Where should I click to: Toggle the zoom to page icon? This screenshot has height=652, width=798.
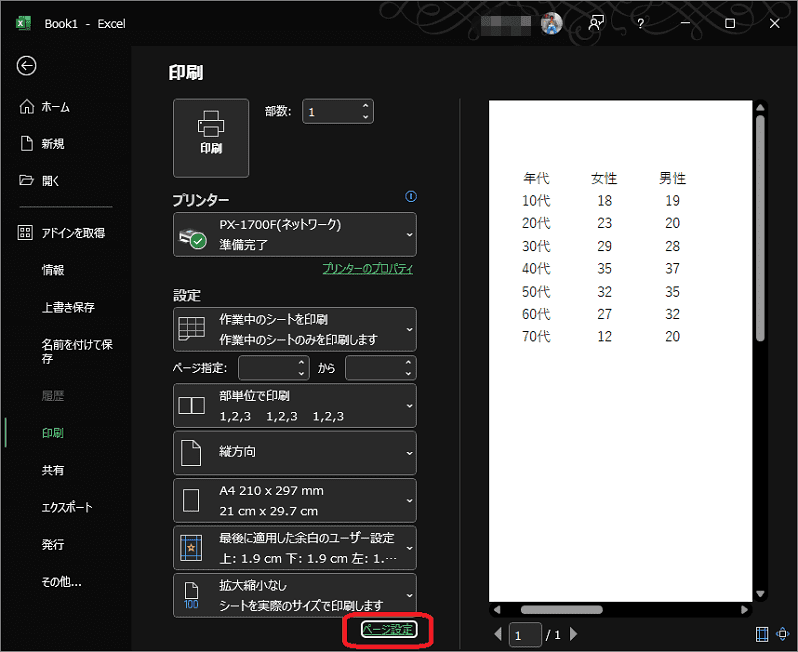pos(782,634)
